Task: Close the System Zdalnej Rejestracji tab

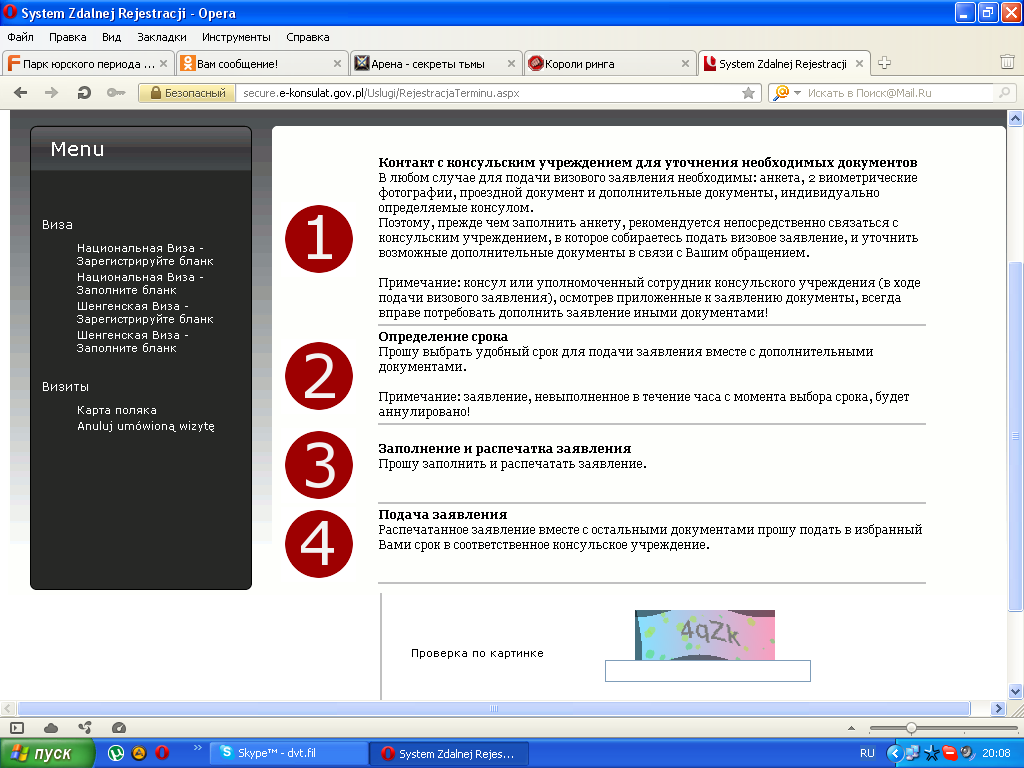Action: 859,63
